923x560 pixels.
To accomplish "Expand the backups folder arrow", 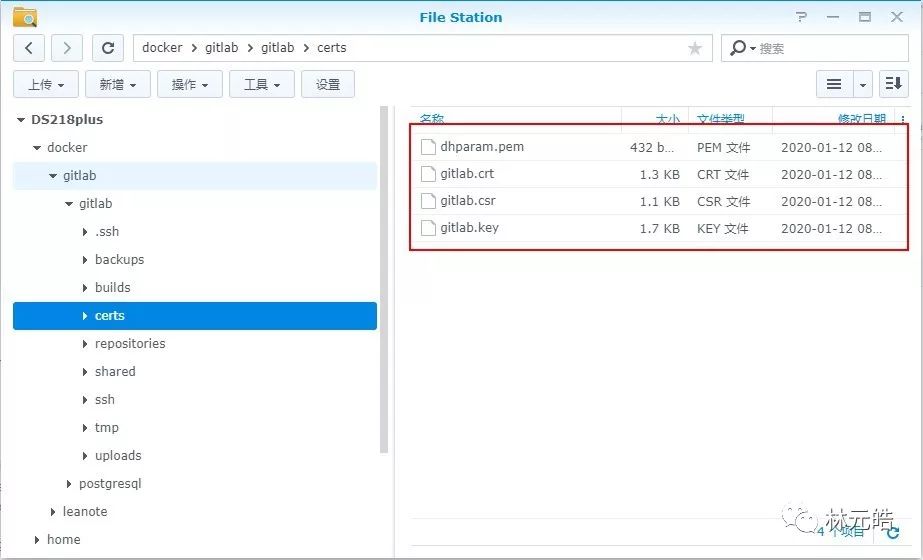I will tap(85, 260).
